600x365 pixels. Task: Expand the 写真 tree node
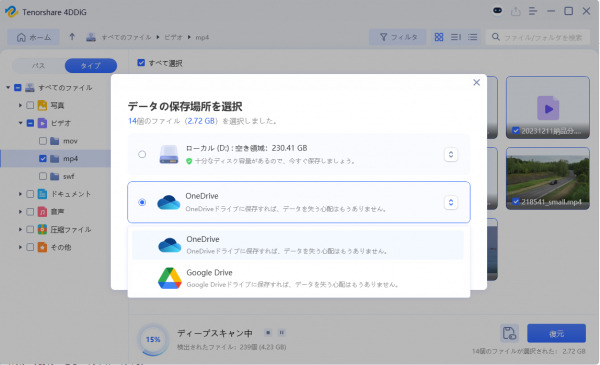[x=20, y=105]
